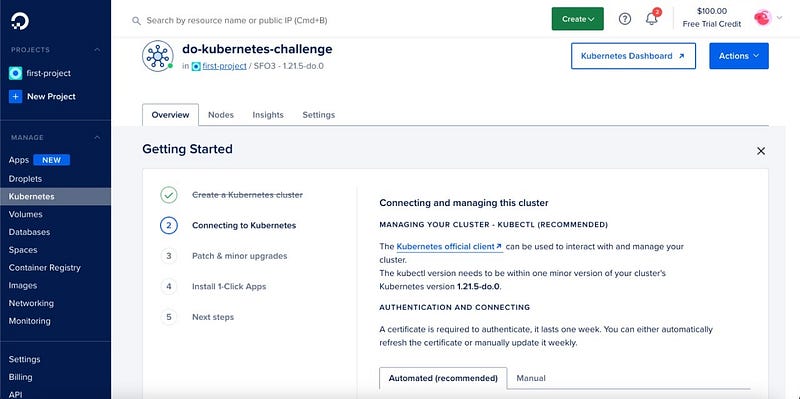The height and width of the screenshot is (399, 800).
Task: Collapse the Manage section chevron
Action: [x=97, y=138]
